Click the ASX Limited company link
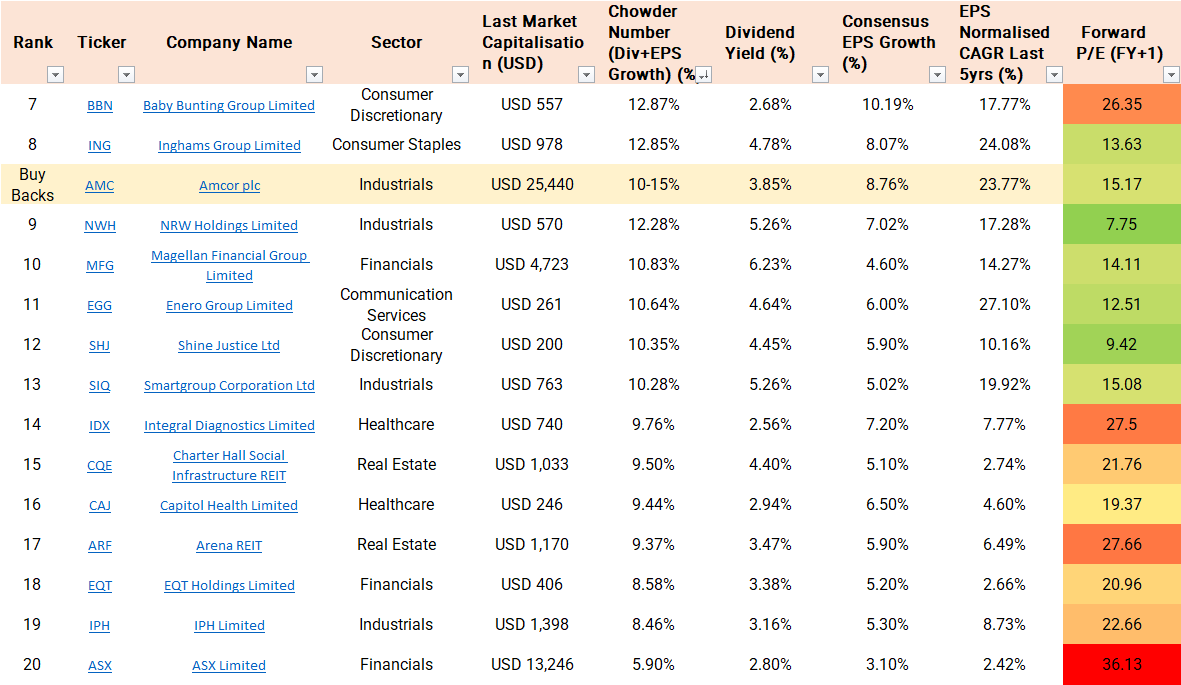 pos(229,666)
